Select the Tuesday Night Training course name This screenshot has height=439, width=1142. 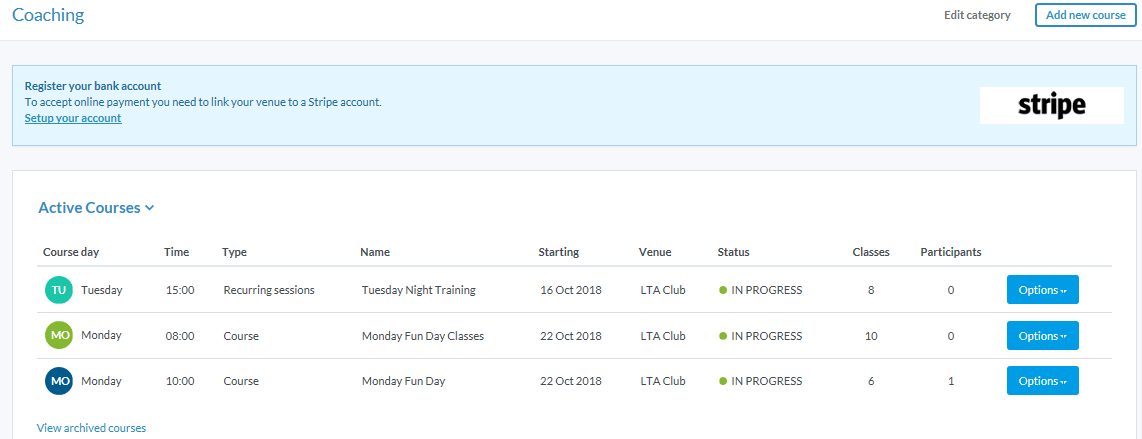tap(418, 290)
